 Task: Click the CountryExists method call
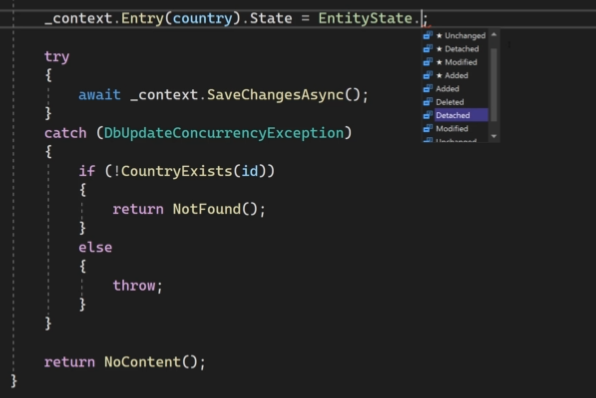point(176,171)
